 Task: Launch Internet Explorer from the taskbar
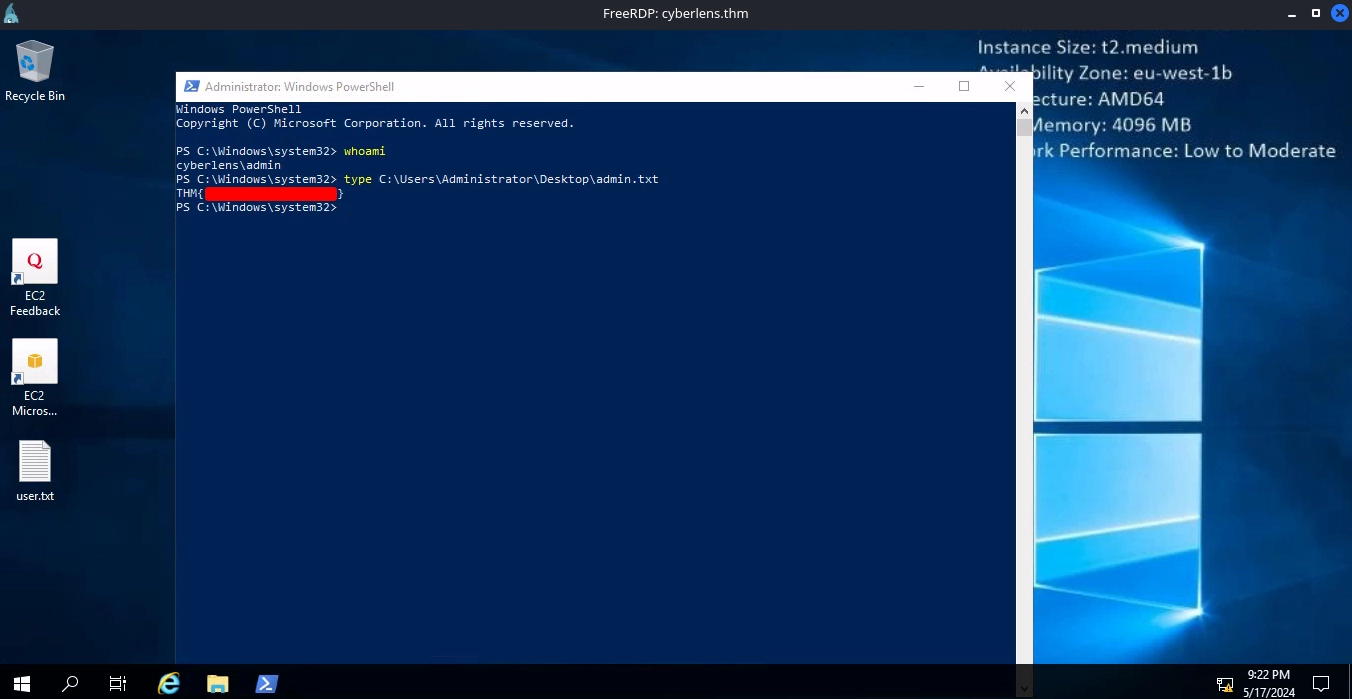point(169,684)
